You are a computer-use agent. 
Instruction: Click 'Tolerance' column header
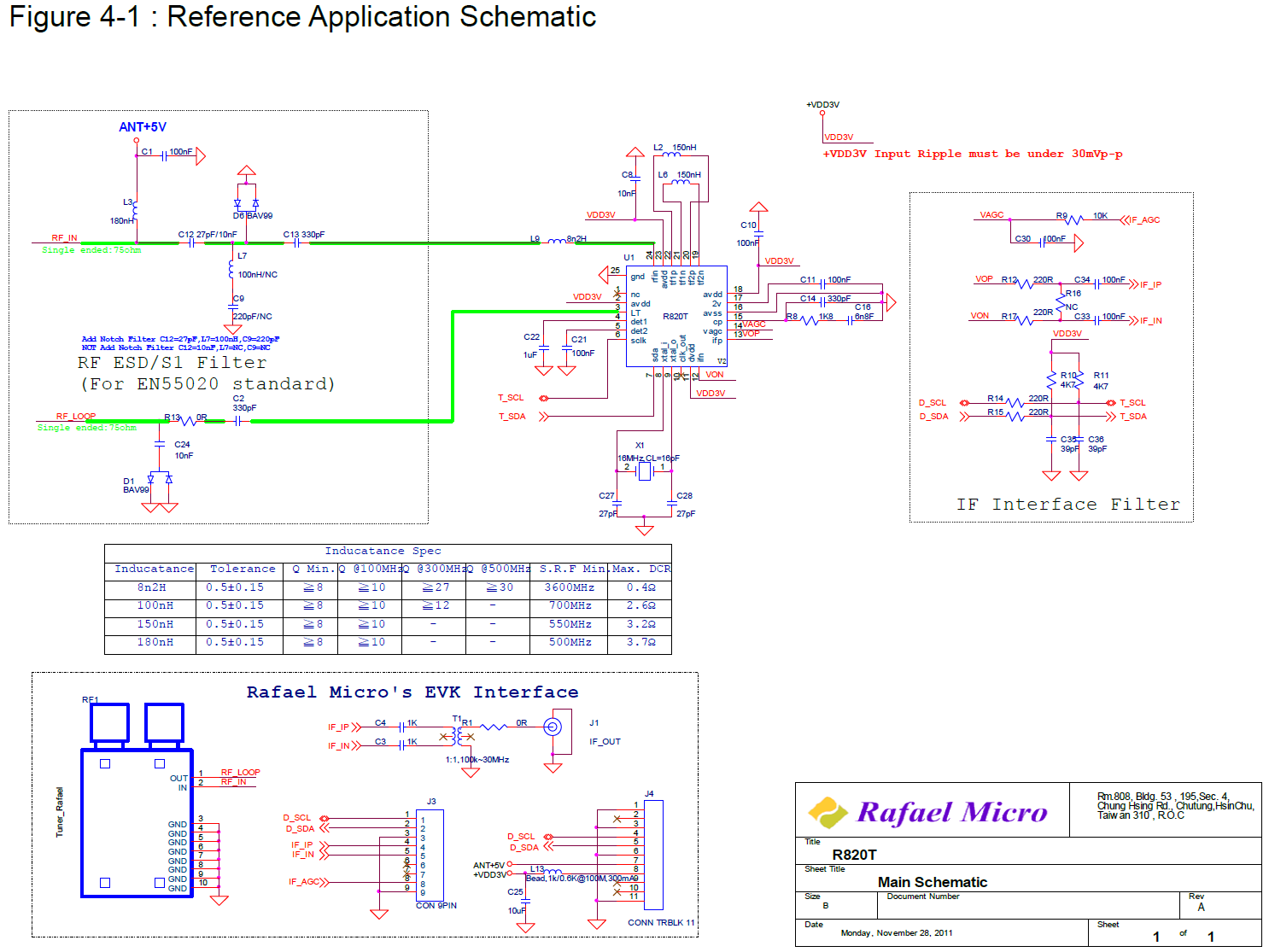243,569
